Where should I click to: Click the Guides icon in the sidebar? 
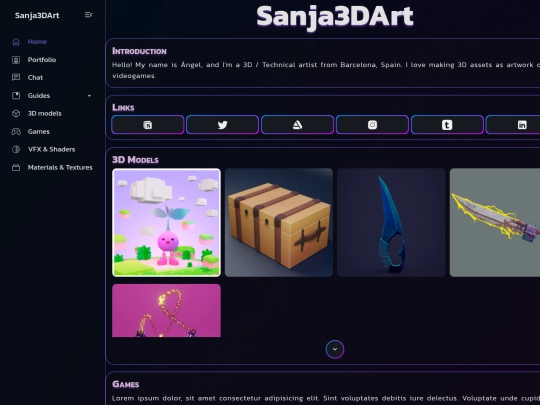(x=16, y=95)
